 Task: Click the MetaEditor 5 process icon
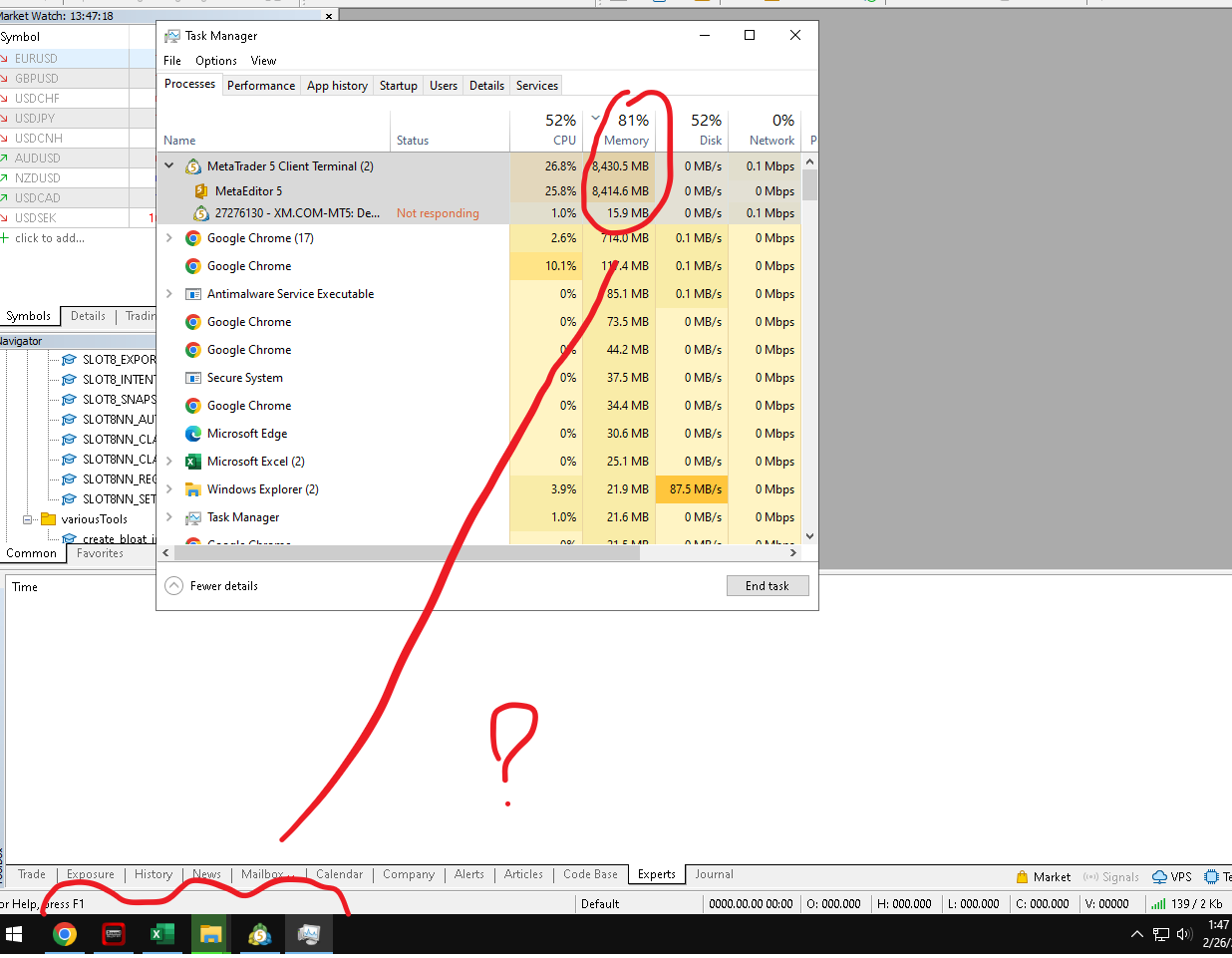click(x=201, y=190)
